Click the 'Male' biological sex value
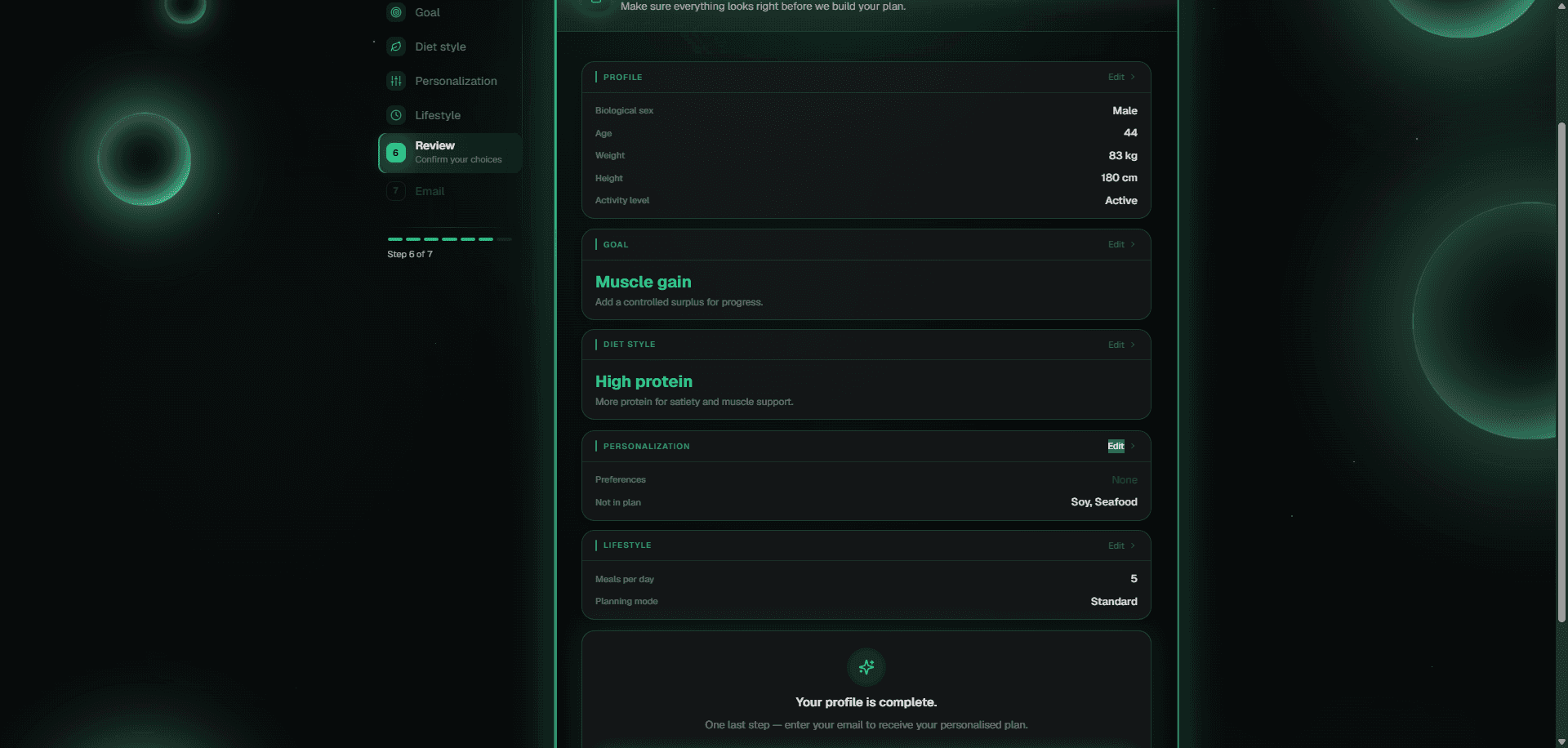Image resolution: width=1568 pixels, height=748 pixels. pyautogui.click(x=1125, y=110)
